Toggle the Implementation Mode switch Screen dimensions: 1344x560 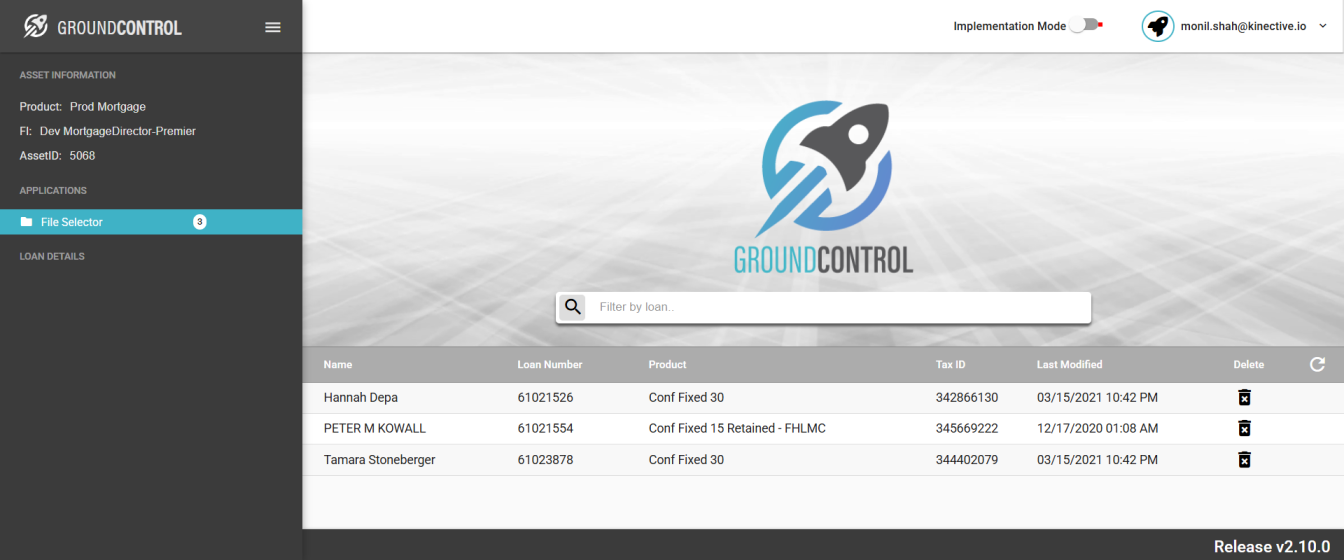(x=1085, y=26)
